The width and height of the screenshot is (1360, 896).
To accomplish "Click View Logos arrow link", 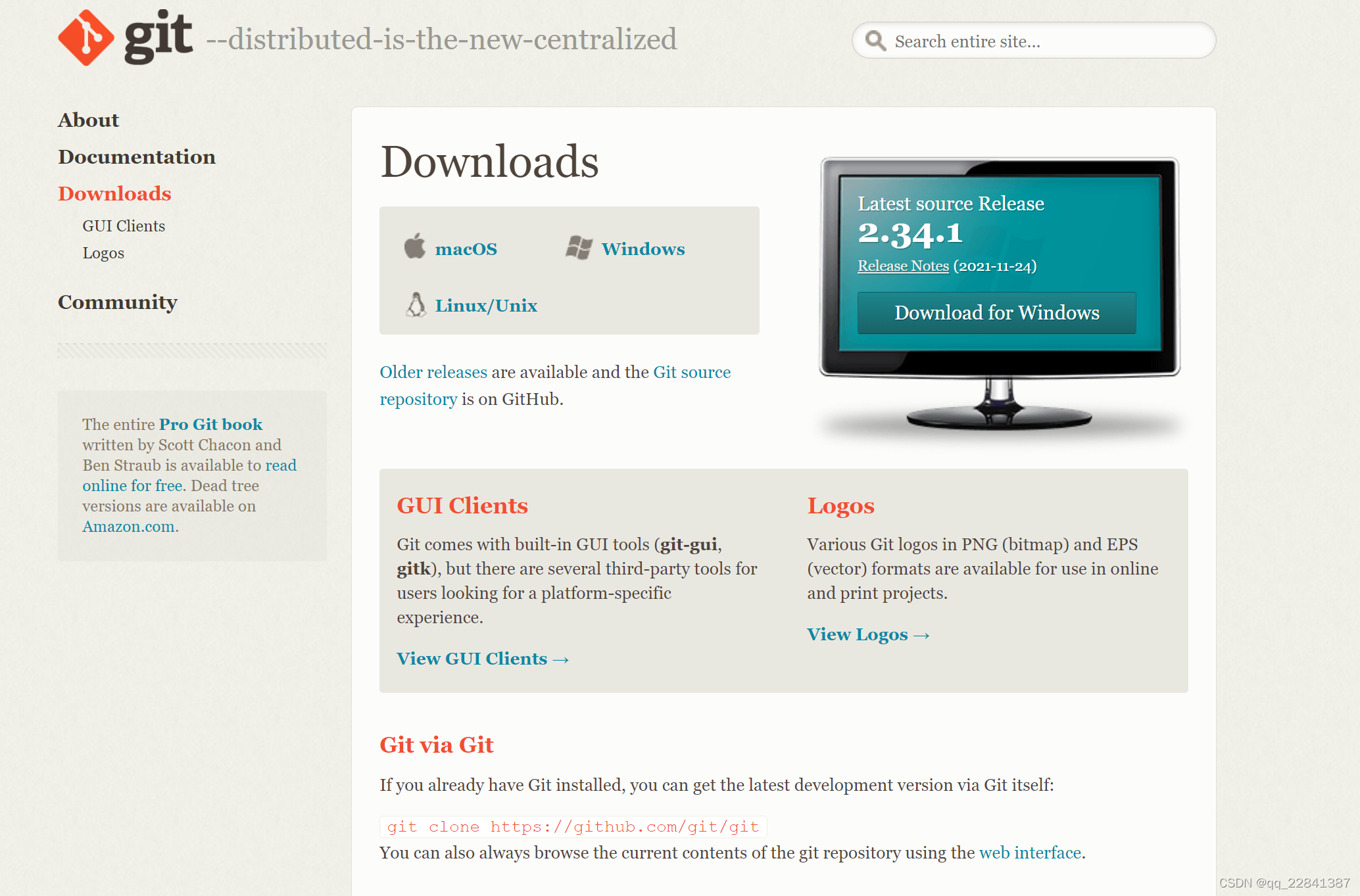I will click(868, 634).
